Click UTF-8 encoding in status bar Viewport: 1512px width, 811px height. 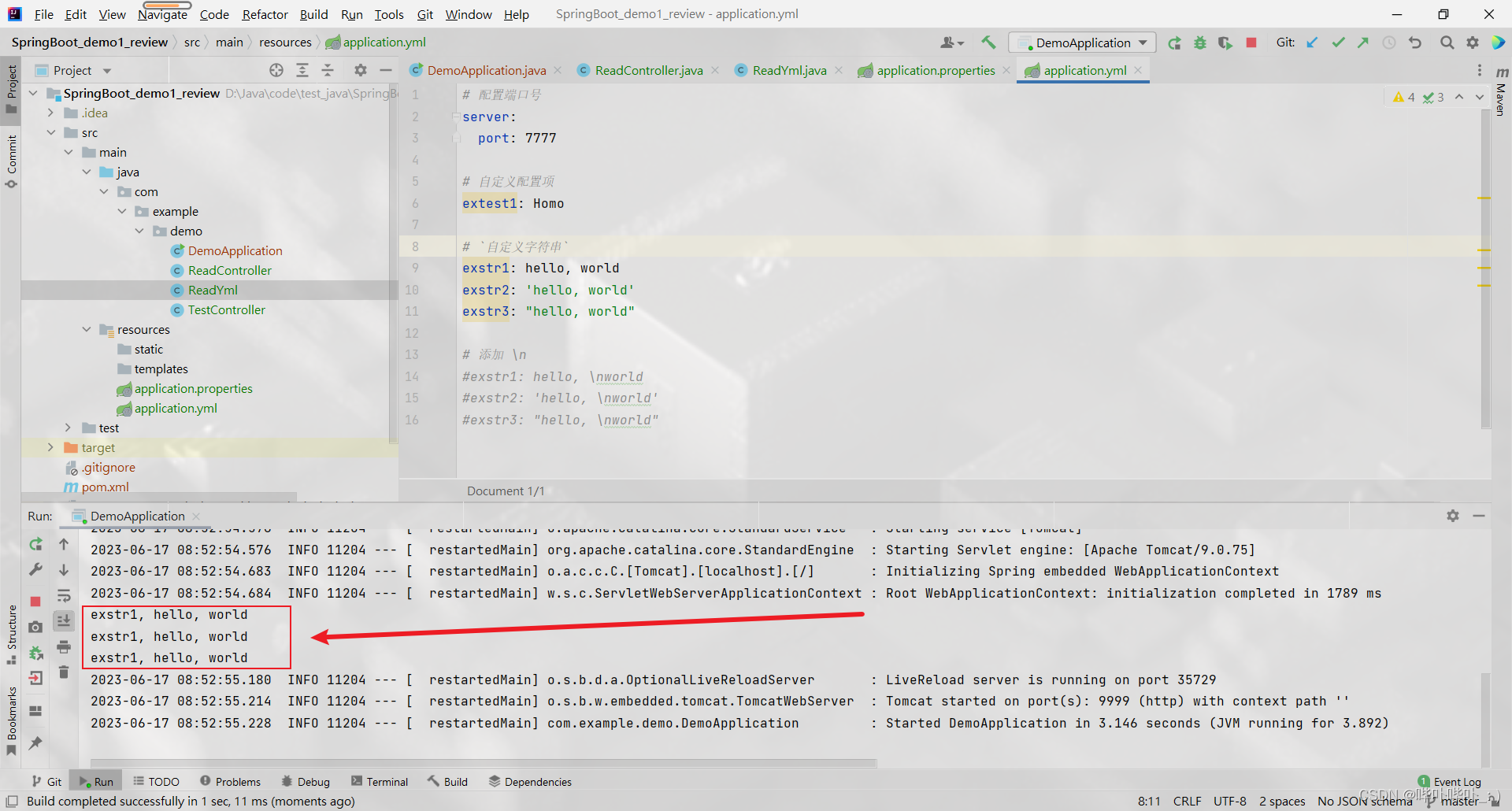(x=1229, y=801)
